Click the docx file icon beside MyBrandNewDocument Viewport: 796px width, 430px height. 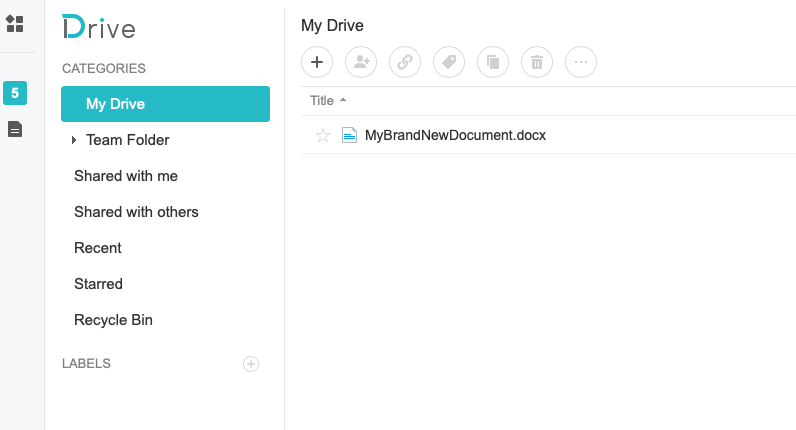coord(349,135)
